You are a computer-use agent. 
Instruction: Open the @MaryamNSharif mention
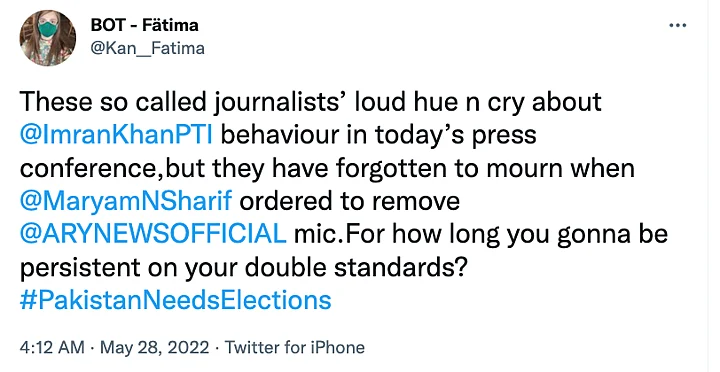[126, 201]
